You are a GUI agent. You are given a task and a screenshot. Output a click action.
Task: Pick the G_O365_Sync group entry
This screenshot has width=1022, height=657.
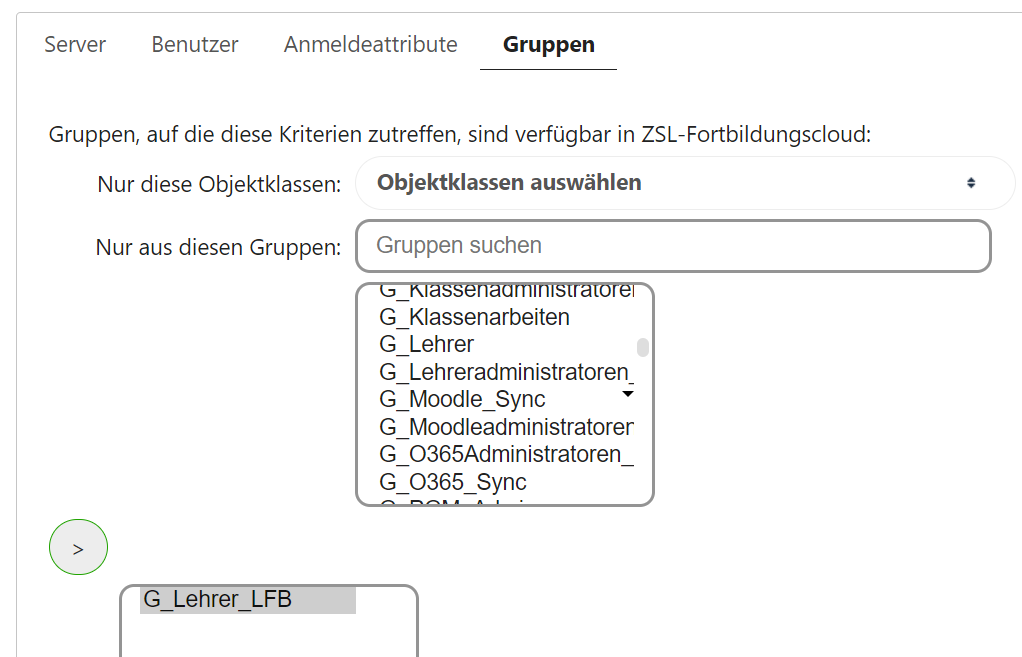click(x=453, y=482)
